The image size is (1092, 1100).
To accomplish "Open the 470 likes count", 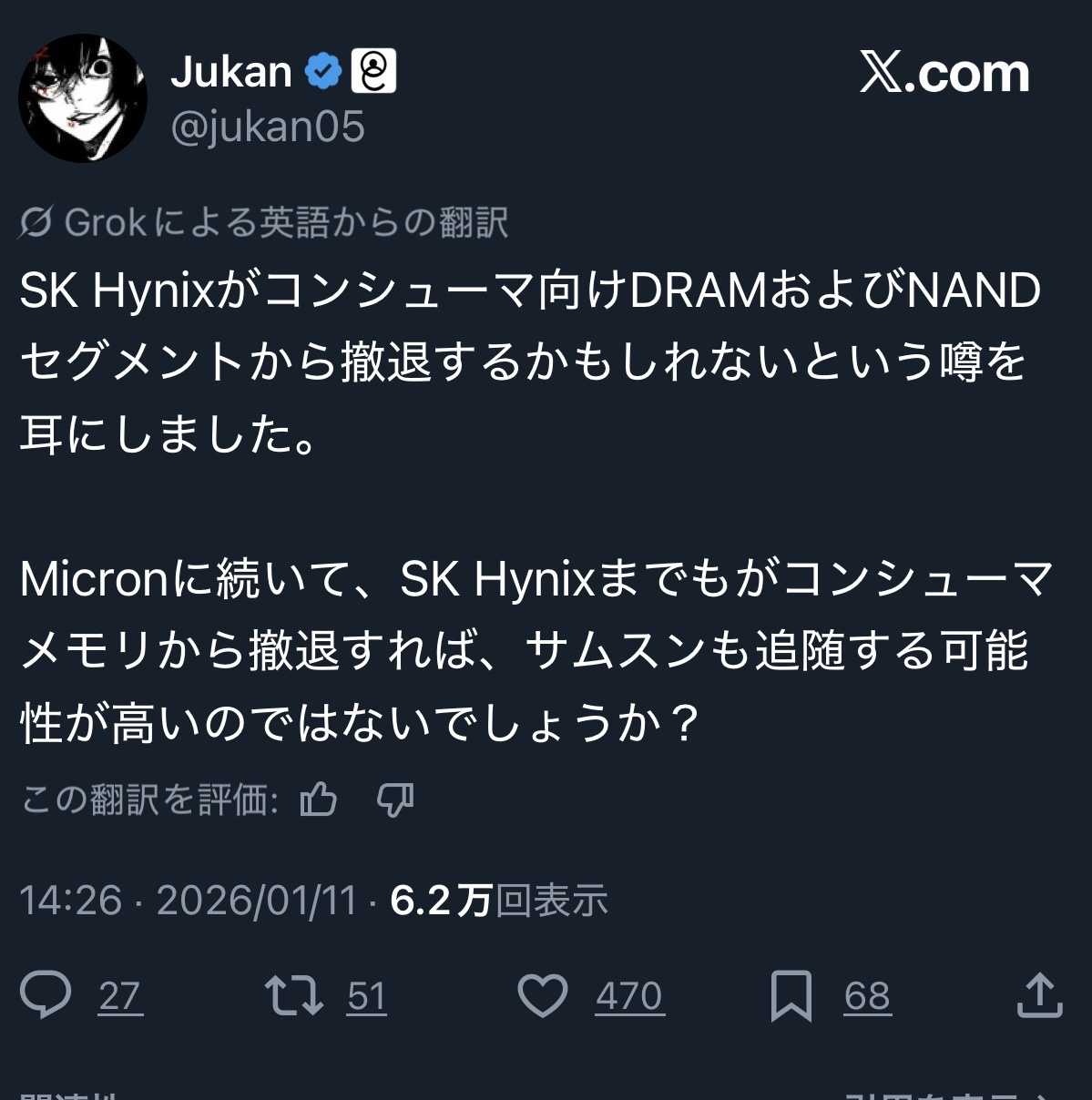I will click(629, 996).
